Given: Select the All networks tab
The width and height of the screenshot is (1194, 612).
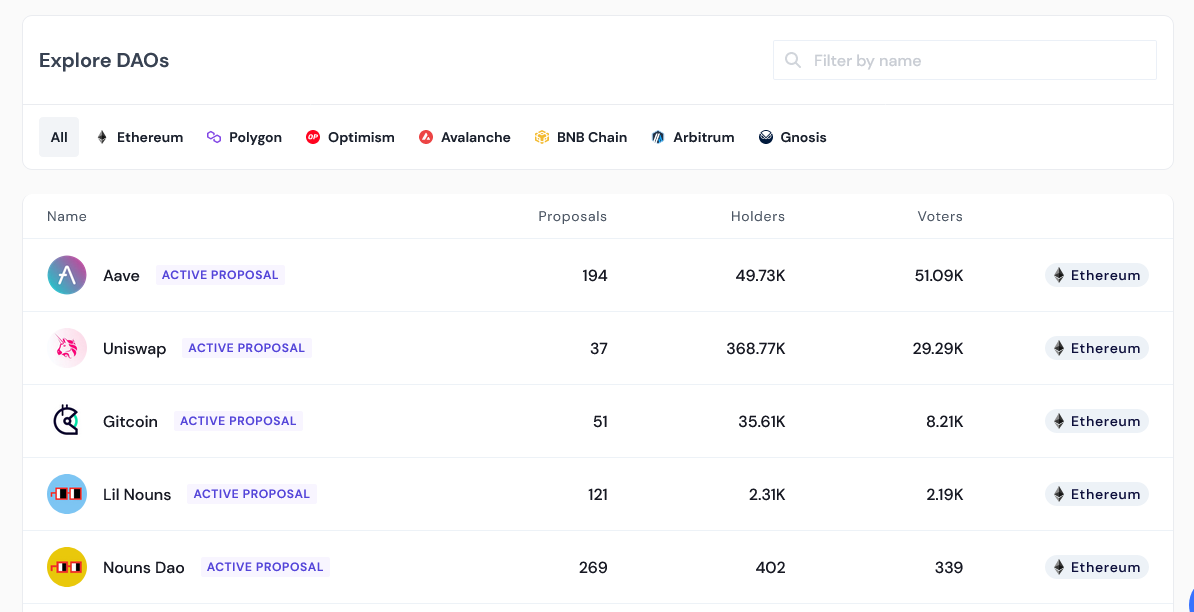Looking at the screenshot, I should 58,136.
